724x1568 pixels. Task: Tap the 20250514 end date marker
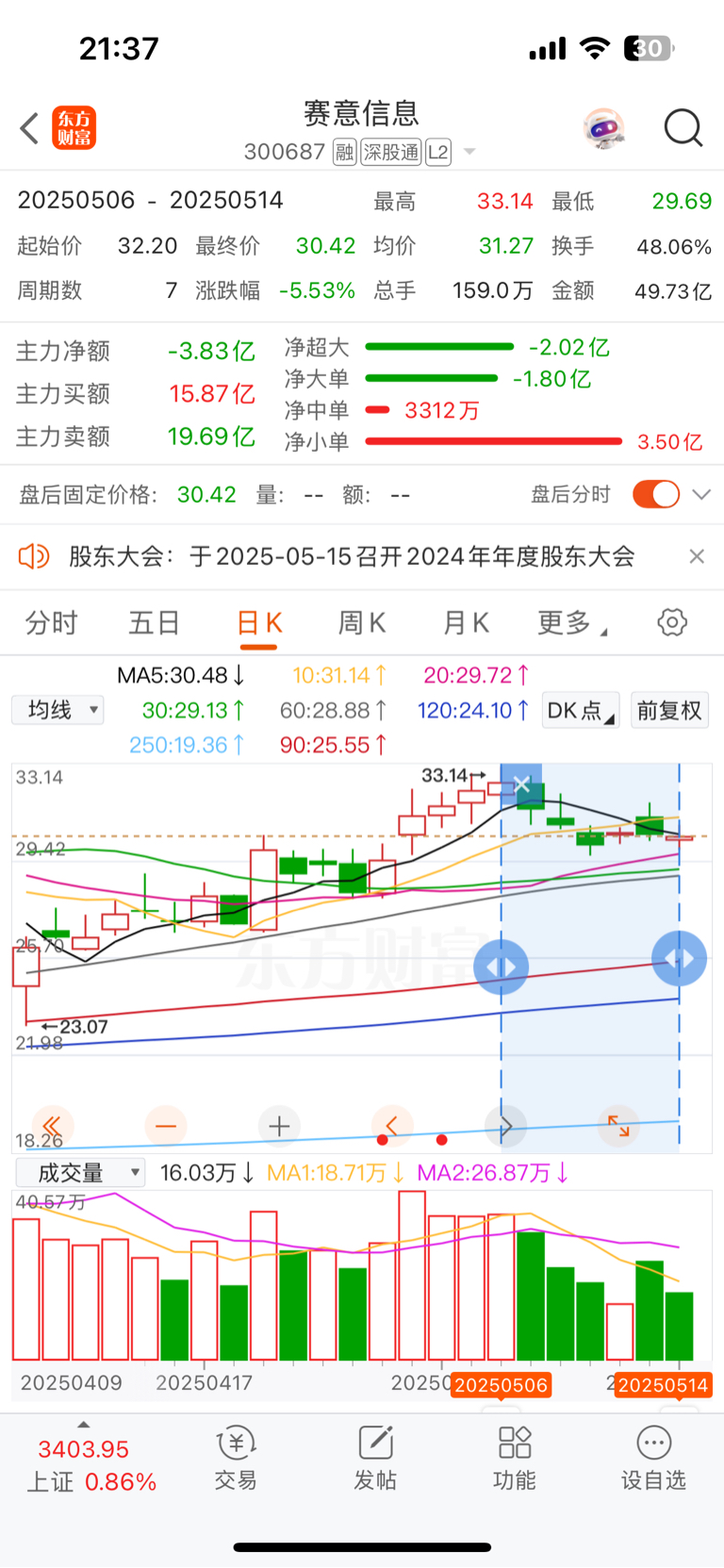[x=663, y=1385]
